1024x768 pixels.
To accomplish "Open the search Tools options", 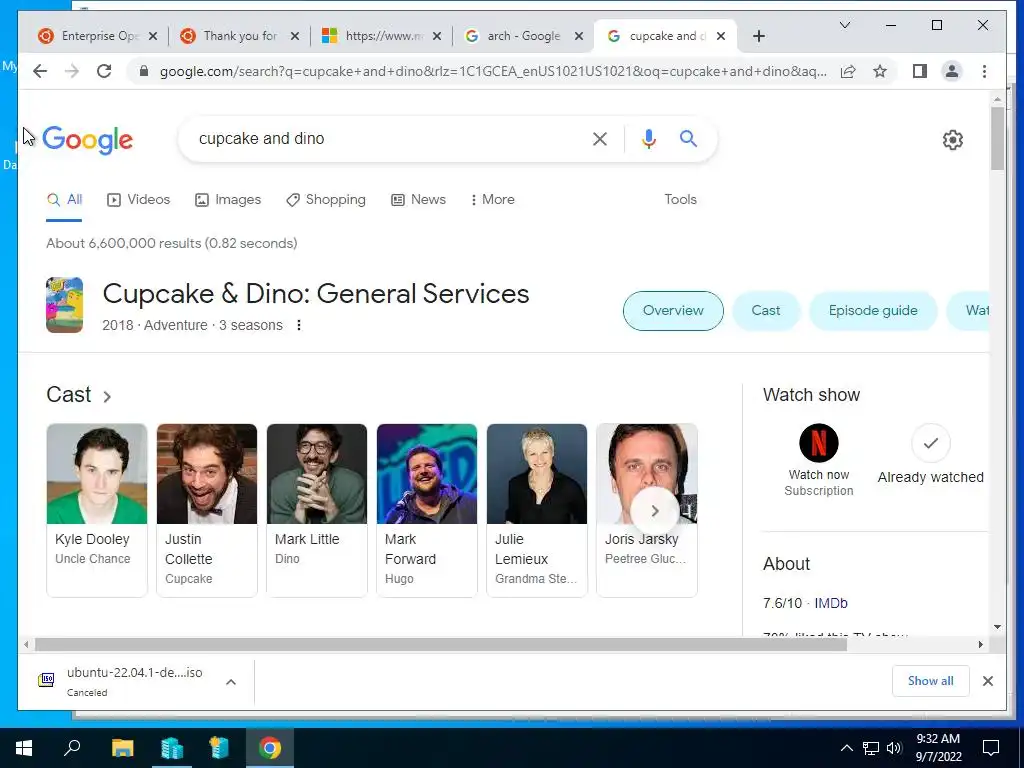I will [x=680, y=200].
